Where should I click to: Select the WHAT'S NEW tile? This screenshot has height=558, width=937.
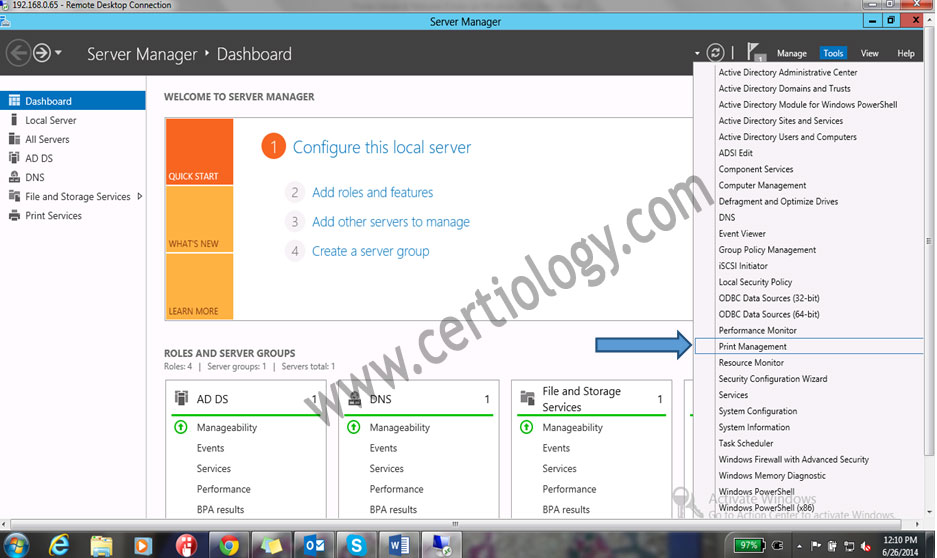(200, 219)
